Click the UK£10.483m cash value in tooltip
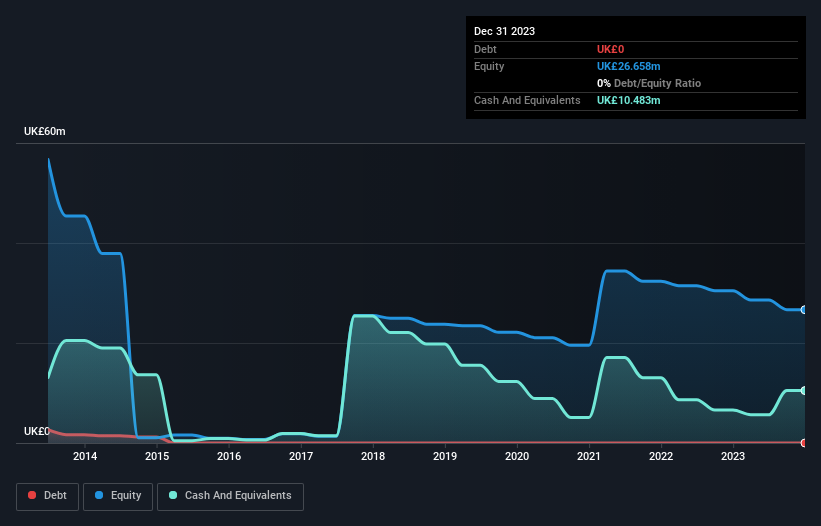Screen dimensions: 821x526 click(x=628, y=100)
